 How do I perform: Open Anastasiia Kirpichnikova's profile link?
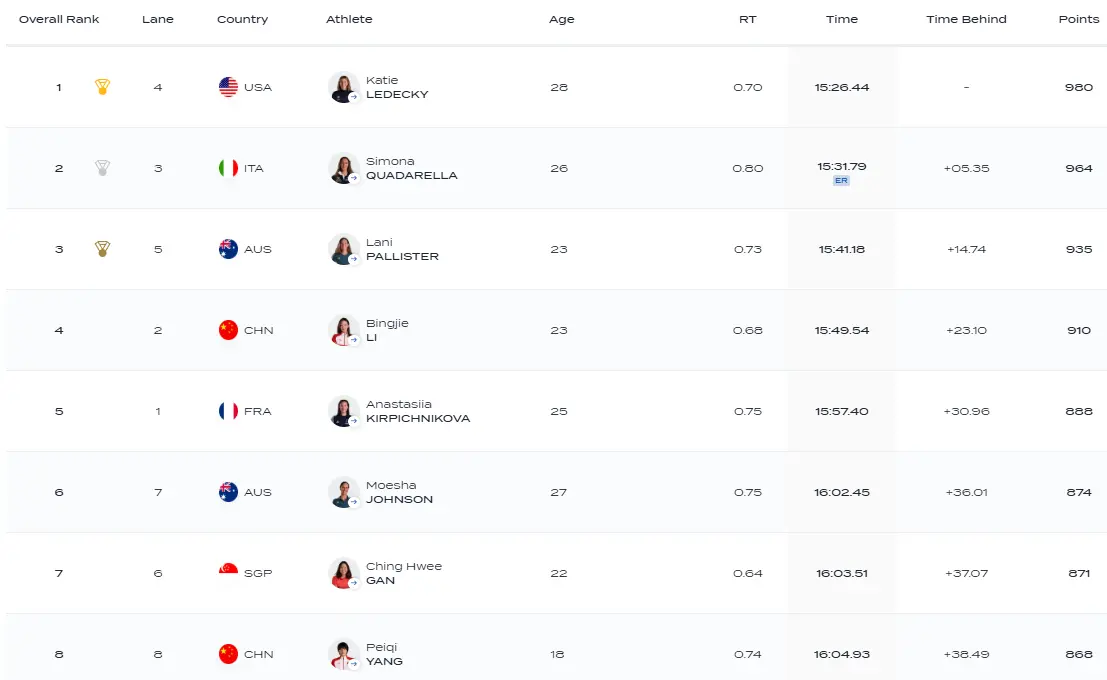(x=418, y=411)
